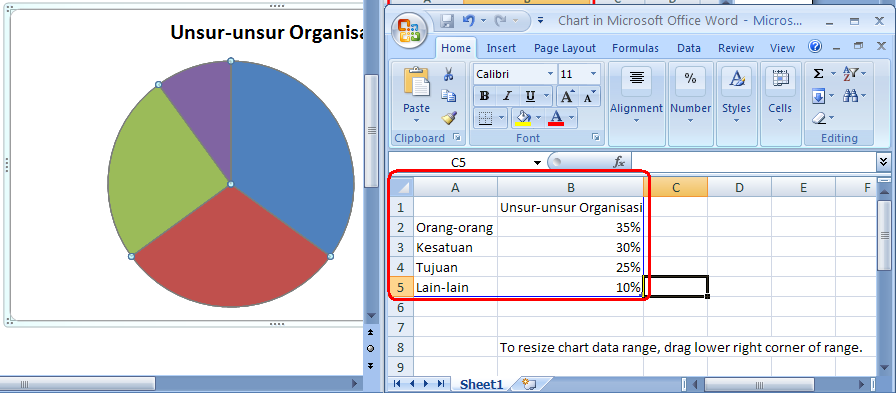
Task: Toggle Underline formatting
Action: [x=530, y=96]
